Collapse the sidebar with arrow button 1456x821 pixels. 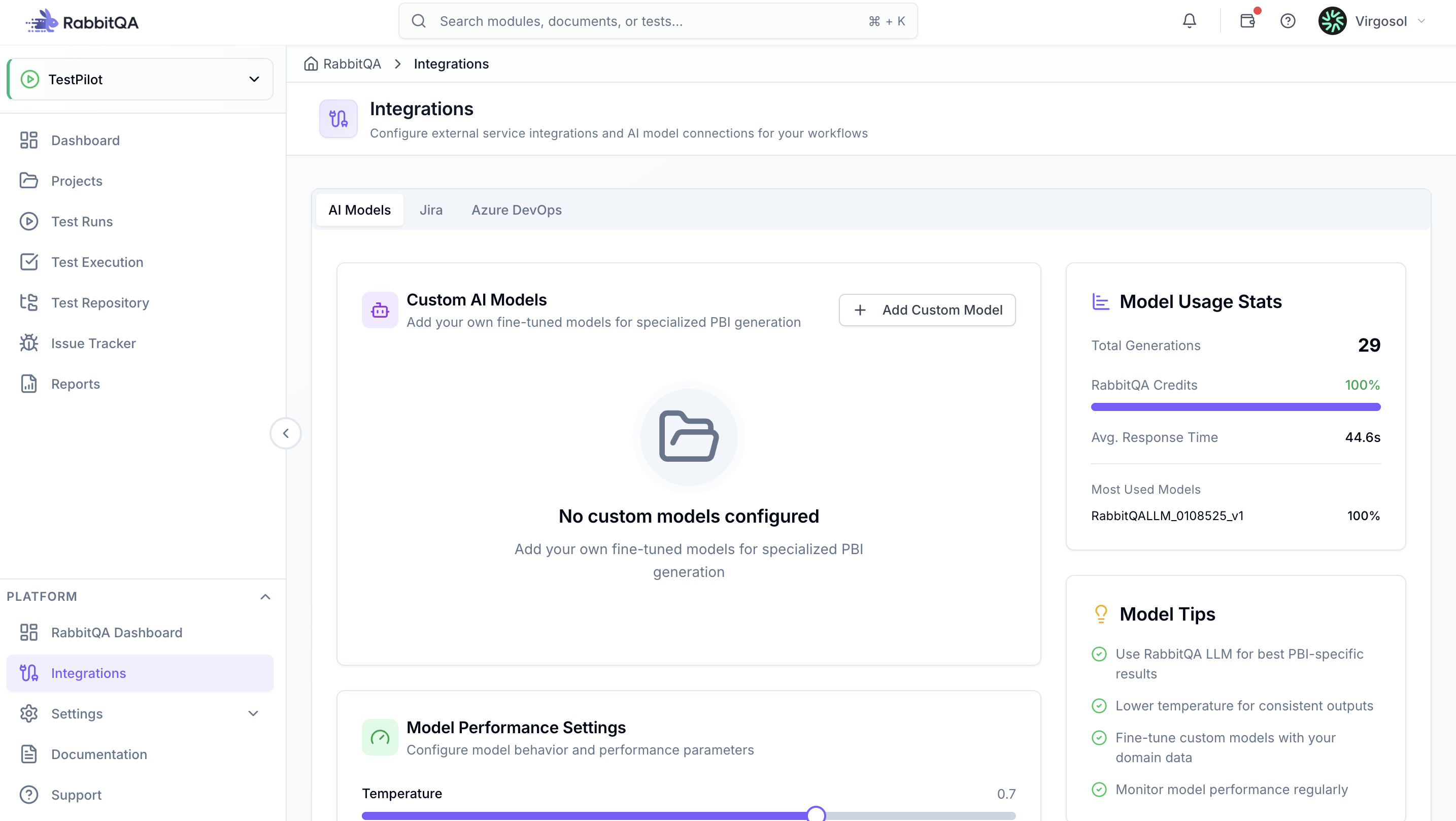285,433
